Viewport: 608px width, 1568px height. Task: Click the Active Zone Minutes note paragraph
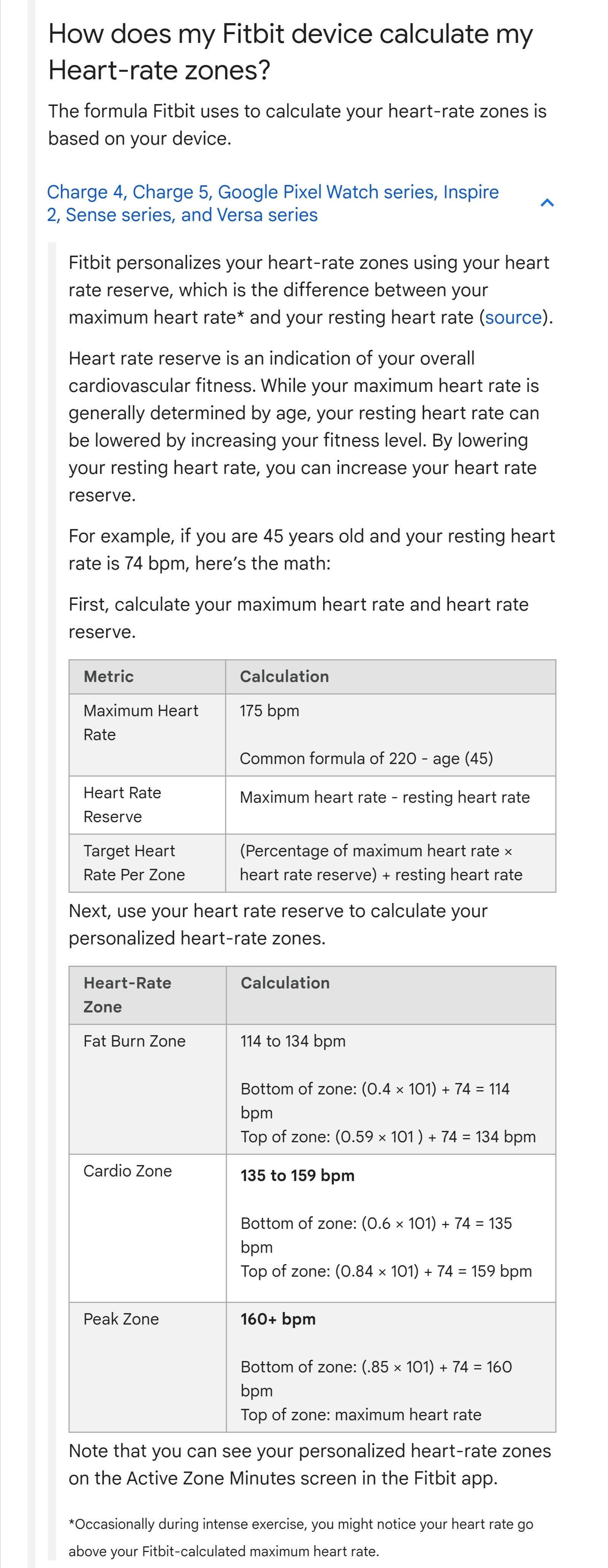pyautogui.click(x=309, y=1464)
